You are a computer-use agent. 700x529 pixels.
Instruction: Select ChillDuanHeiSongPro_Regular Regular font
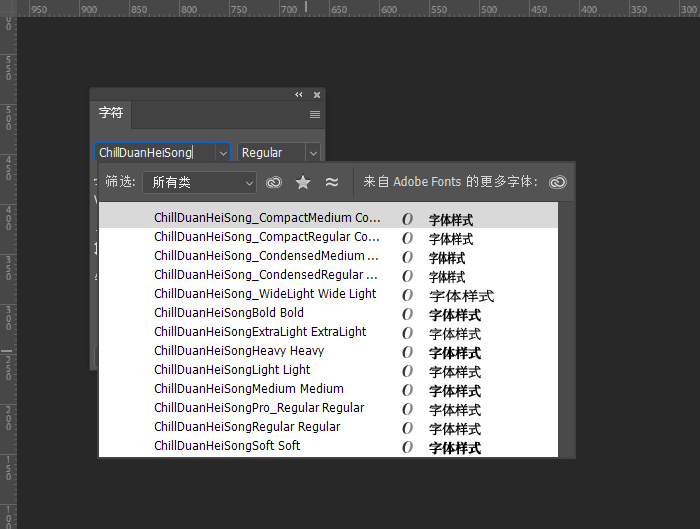pos(329,408)
